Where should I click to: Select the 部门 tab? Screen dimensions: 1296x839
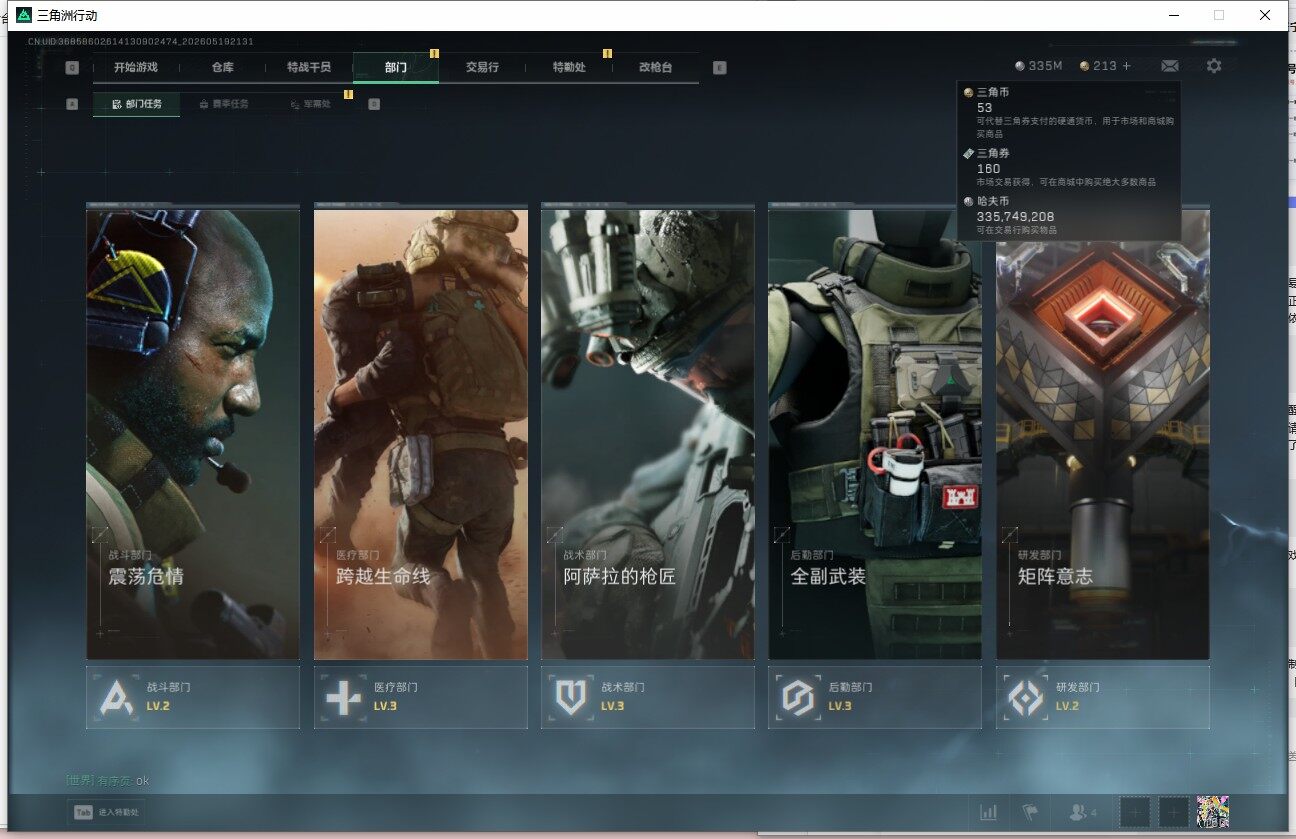[396, 67]
